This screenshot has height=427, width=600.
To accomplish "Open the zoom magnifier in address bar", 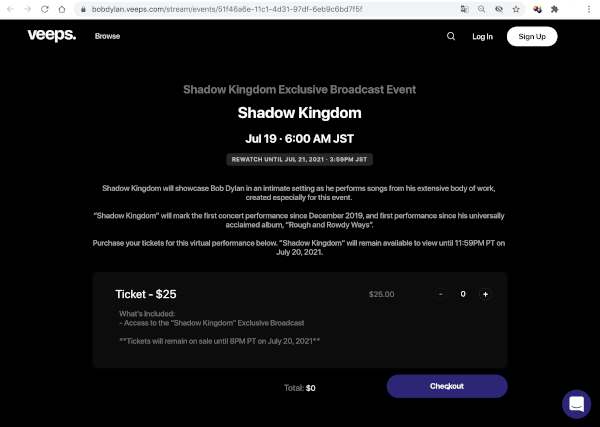I will [x=481, y=9].
